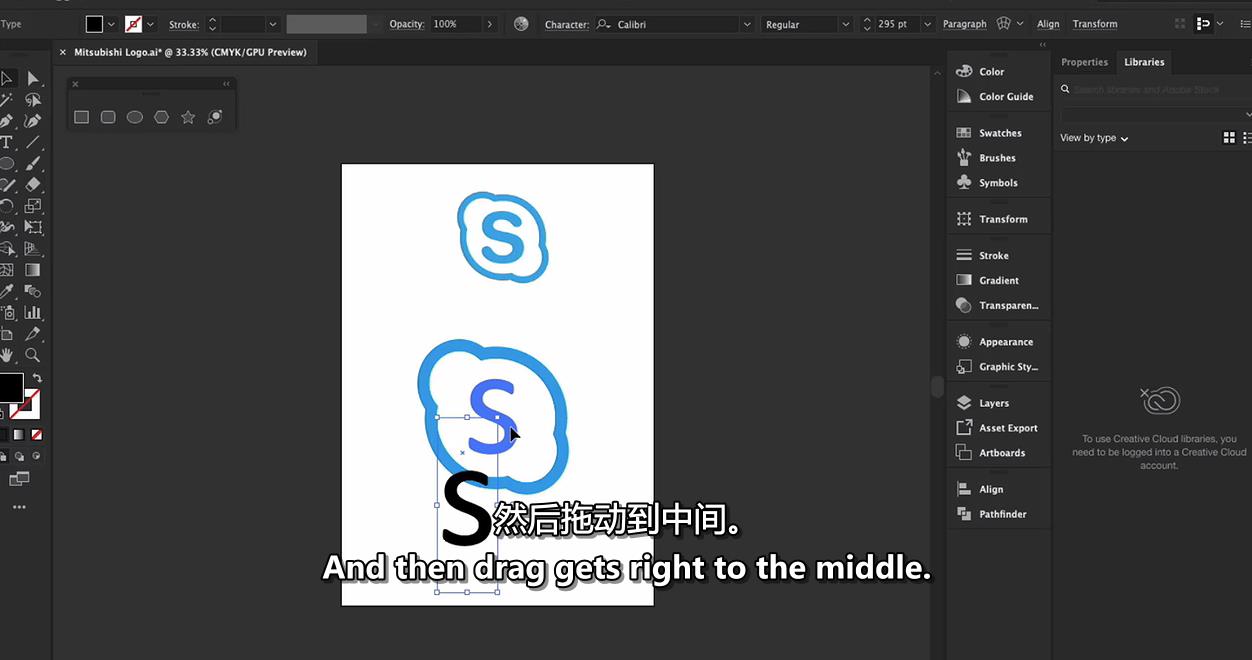Select the Direct Selection tool
The image size is (1252, 660).
coord(33,78)
